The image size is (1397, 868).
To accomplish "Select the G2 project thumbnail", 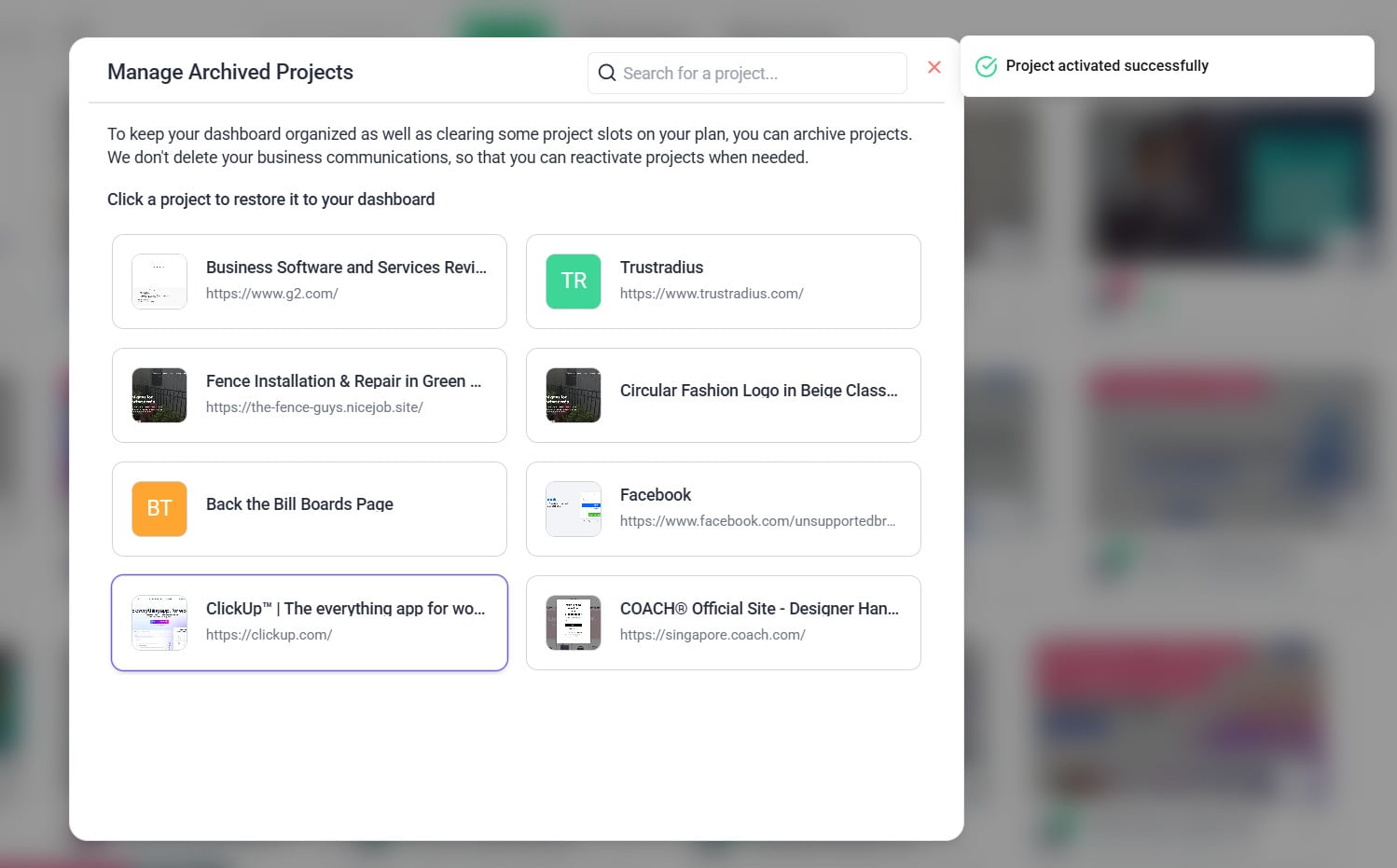I will (159, 282).
